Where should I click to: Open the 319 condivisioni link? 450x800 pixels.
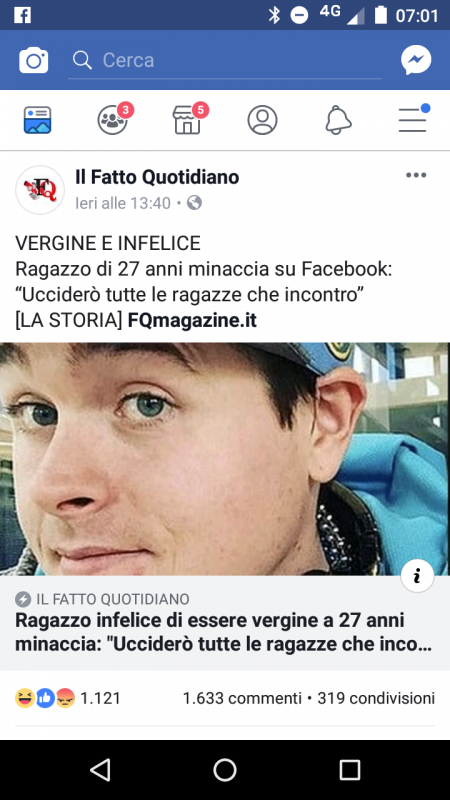click(x=376, y=697)
